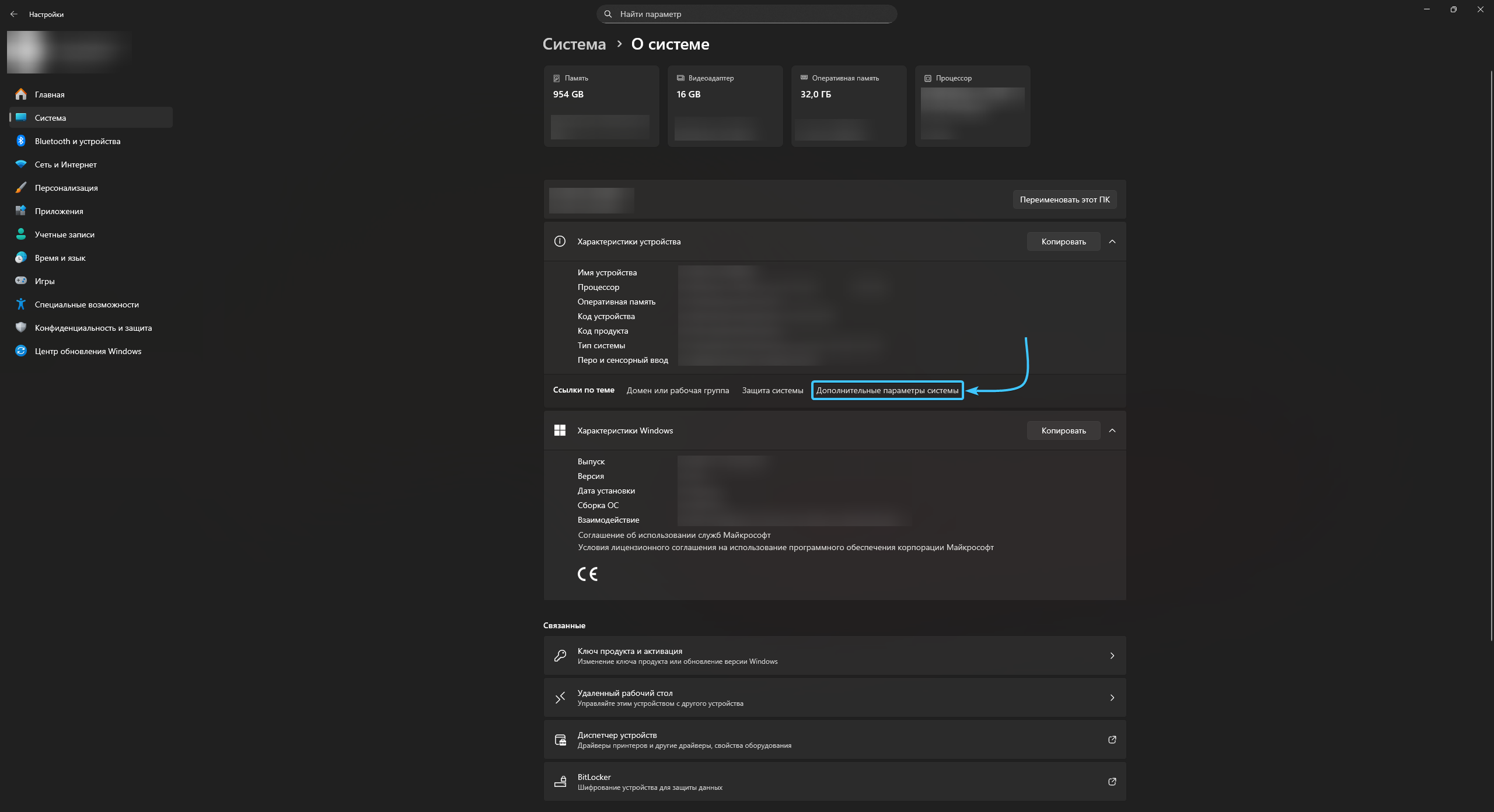Viewport: 1494px width, 812px height.
Task: Collapse the Характеристики устройства section
Action: point(1112,242)
